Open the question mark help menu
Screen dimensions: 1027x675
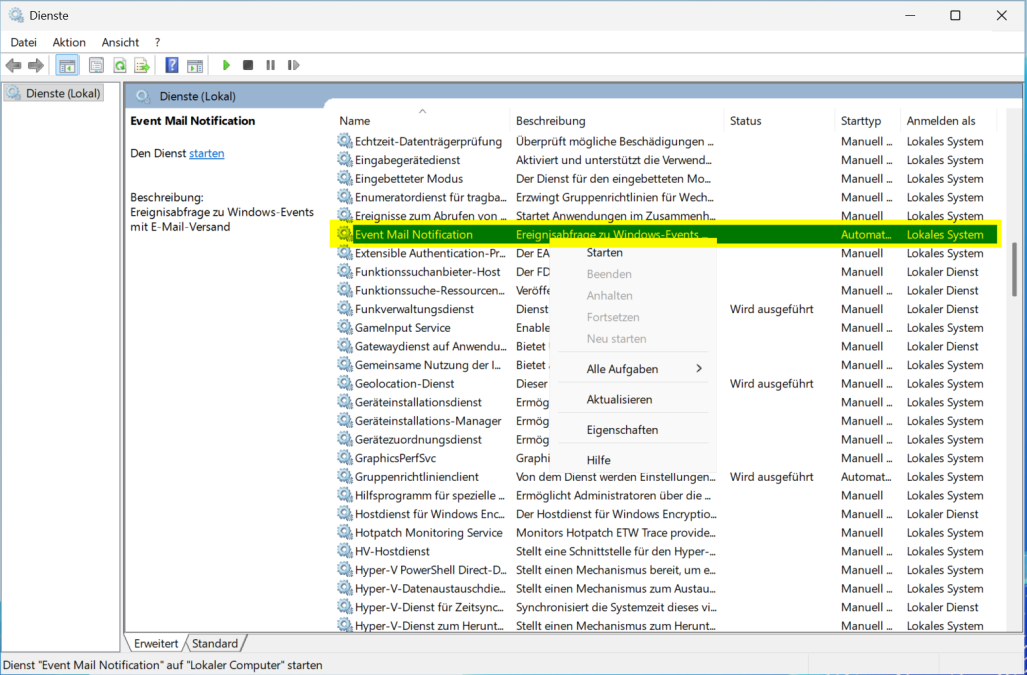coord(157,42)
